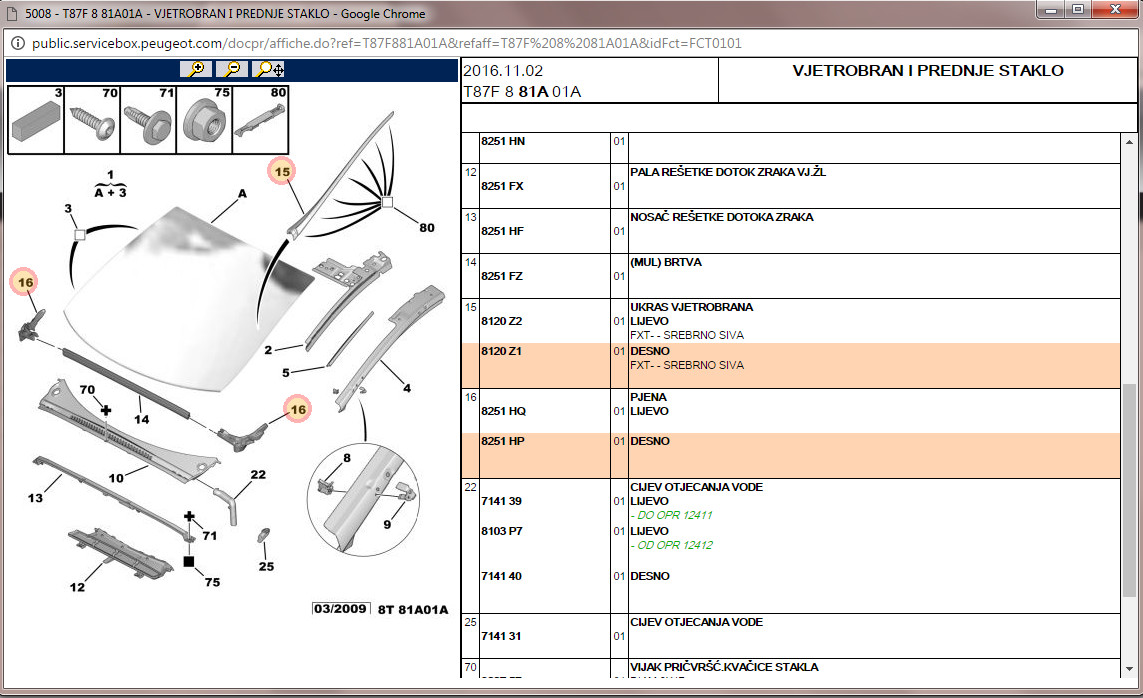Click callout 10 for the air grille
1143x698 pixels.
click(x=116, y=479)
